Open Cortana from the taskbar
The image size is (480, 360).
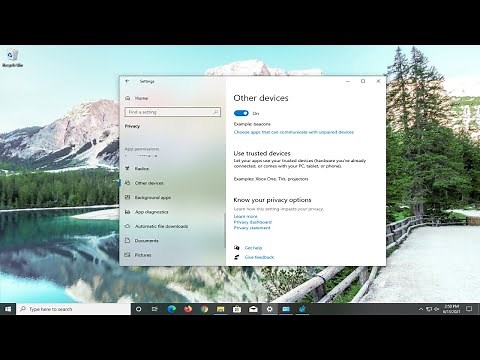click(x=138, y=309)
